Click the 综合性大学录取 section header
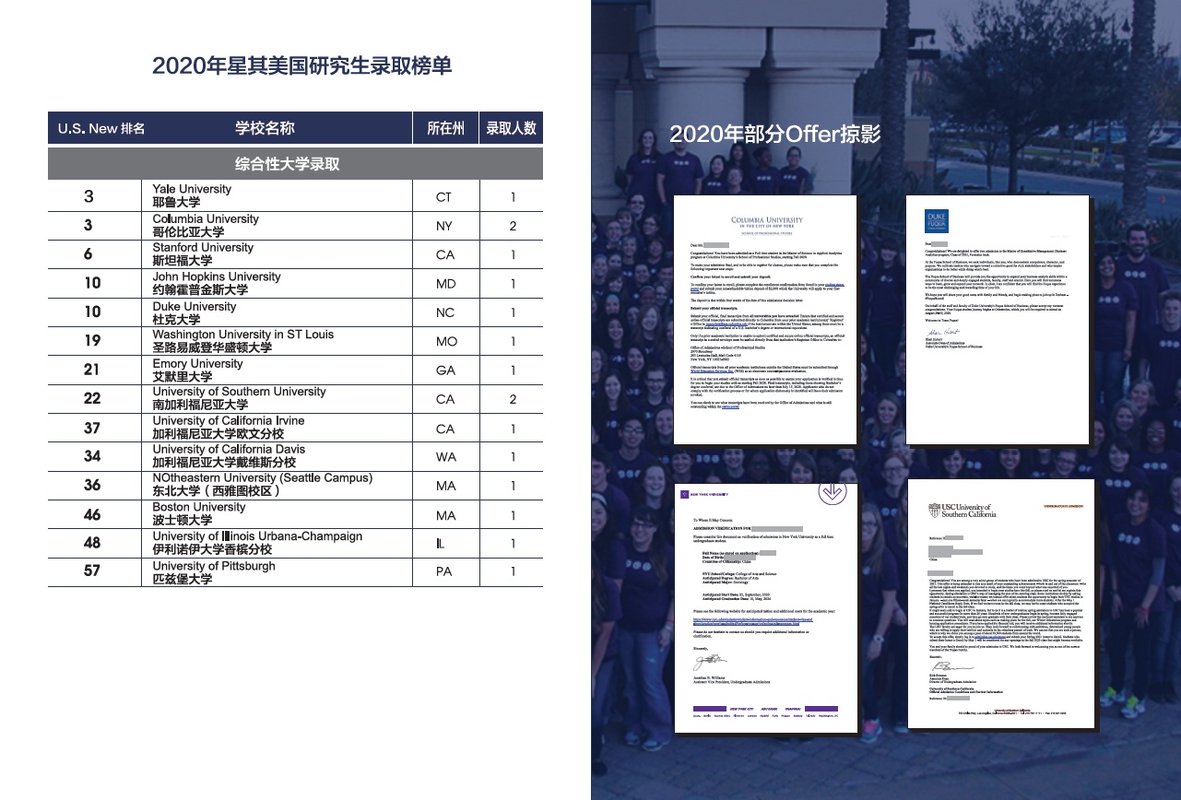This screenshot has height=800, width=1181. pyautogui.click(x=287, y=163)
